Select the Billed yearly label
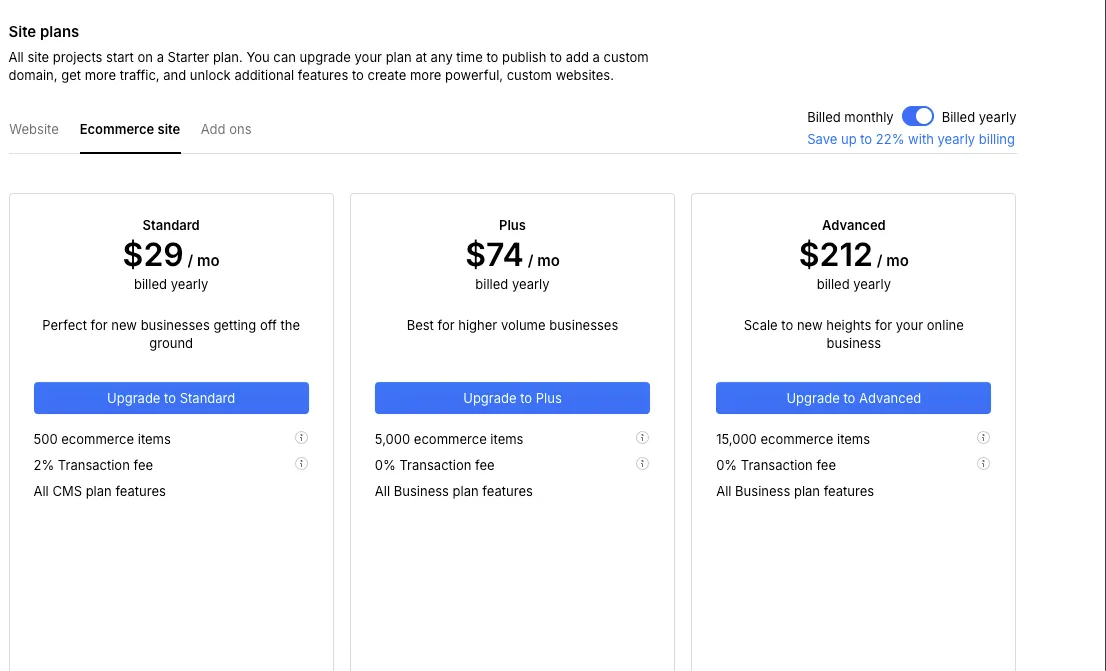The height and width of the screenshot is (671, 1106). pos(978,117)
